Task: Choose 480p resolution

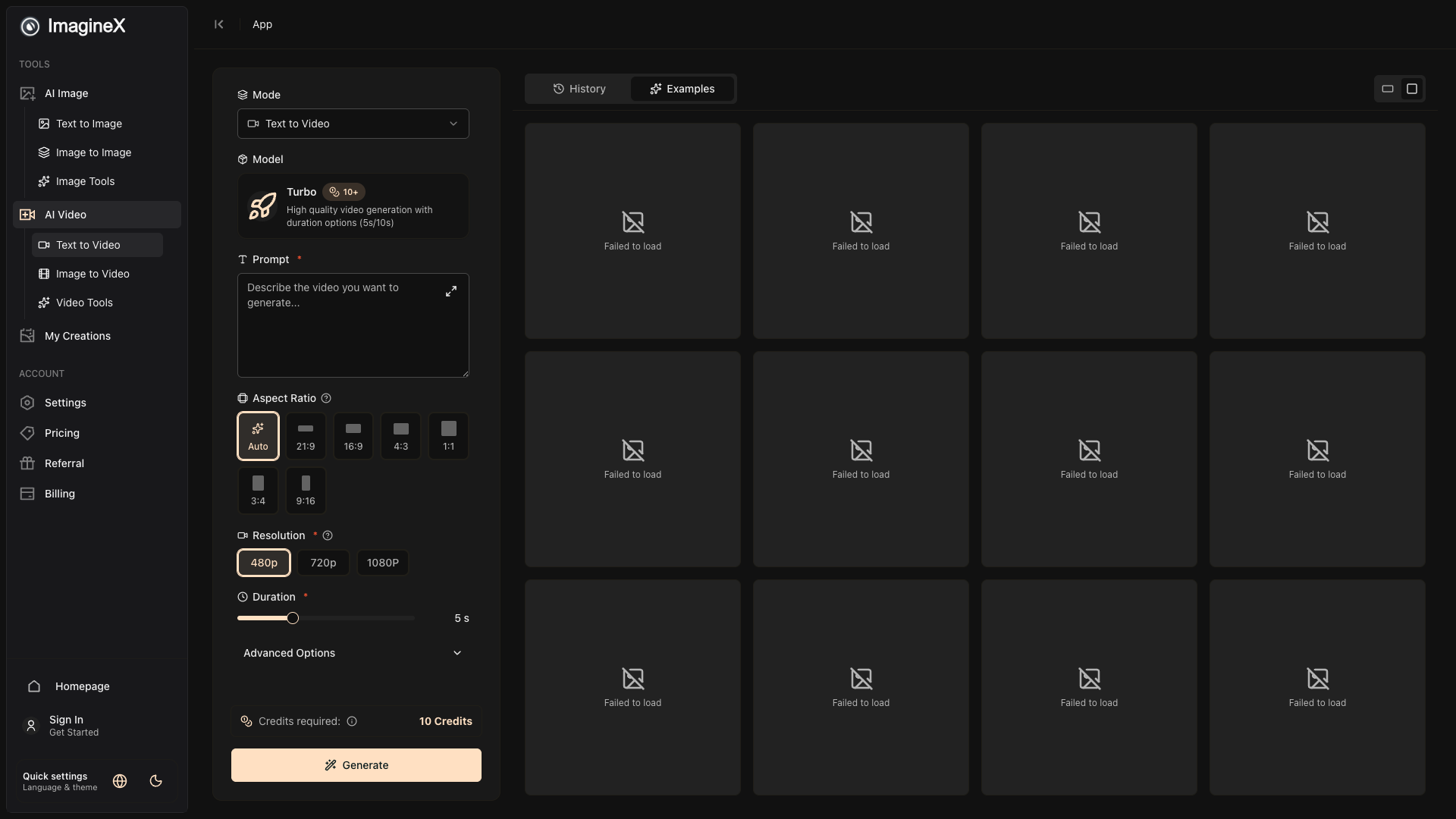Action: [x=264, y=563]
